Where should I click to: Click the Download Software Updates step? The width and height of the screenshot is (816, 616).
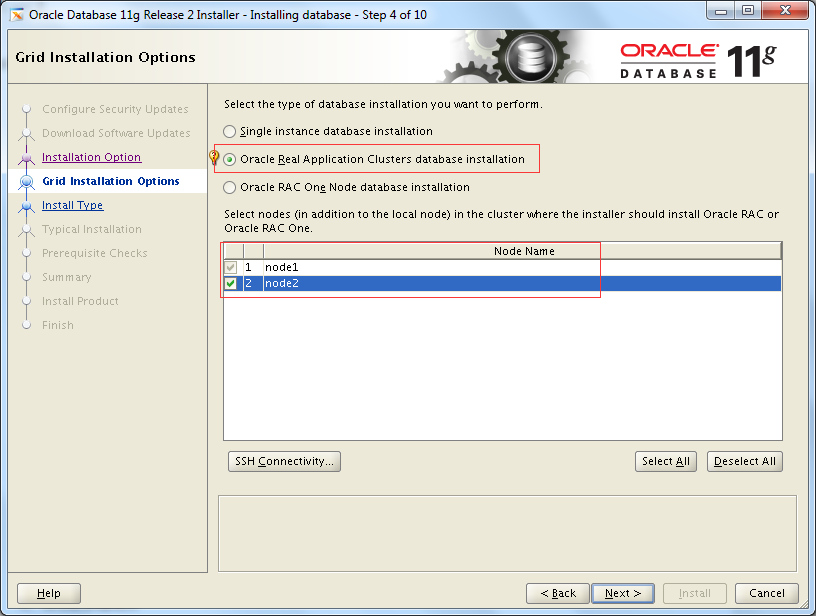point(116,133)
